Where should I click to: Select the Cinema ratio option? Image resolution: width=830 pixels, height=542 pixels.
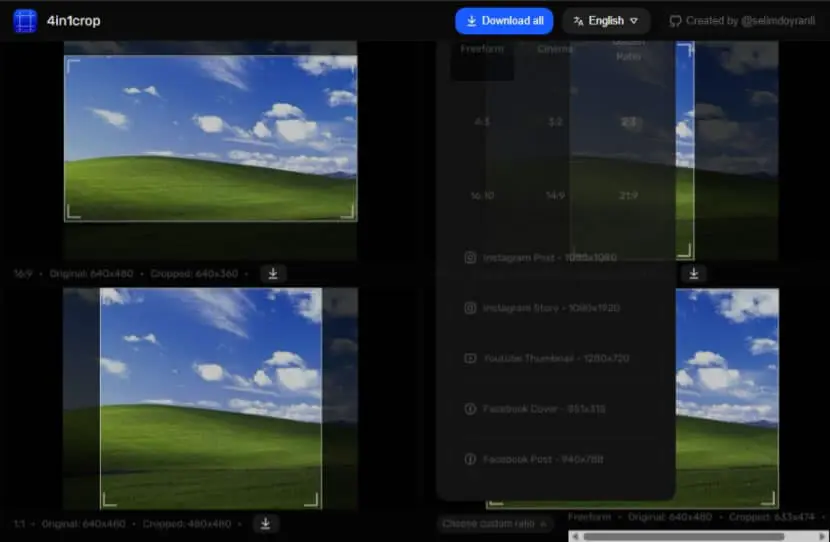pos(555,49)
